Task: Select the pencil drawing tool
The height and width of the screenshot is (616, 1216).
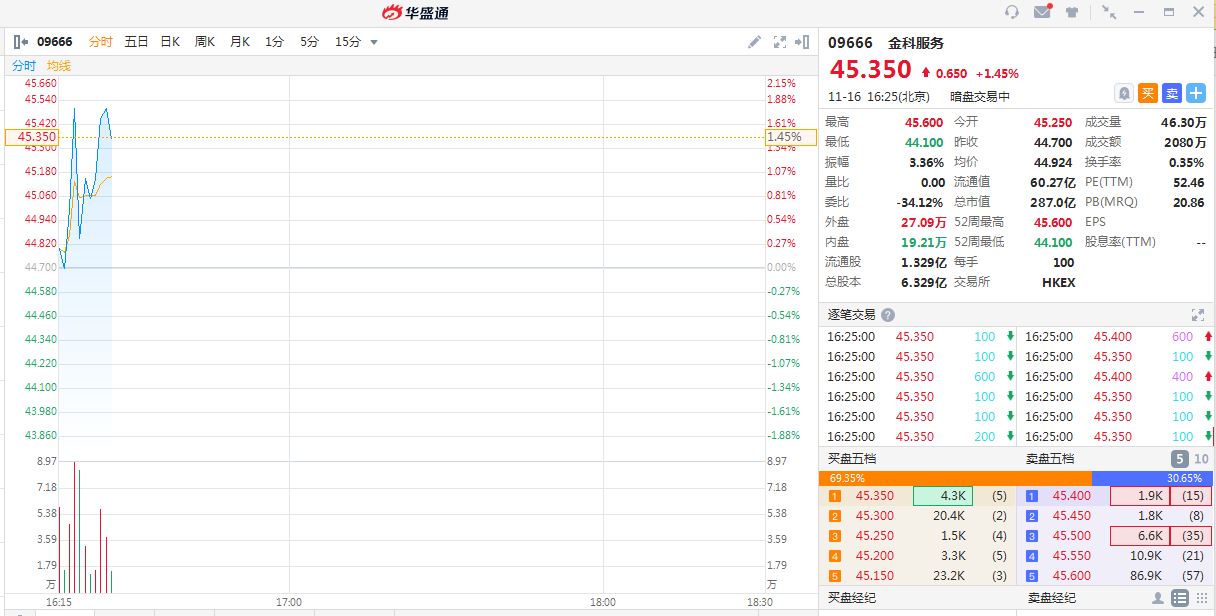Action: pos(755,42)
